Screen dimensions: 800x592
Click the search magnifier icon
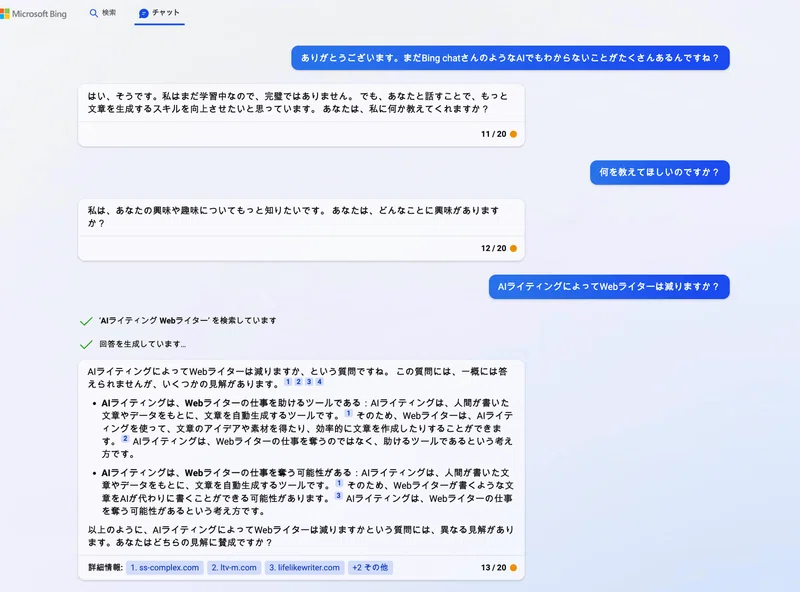pos(93,13)
